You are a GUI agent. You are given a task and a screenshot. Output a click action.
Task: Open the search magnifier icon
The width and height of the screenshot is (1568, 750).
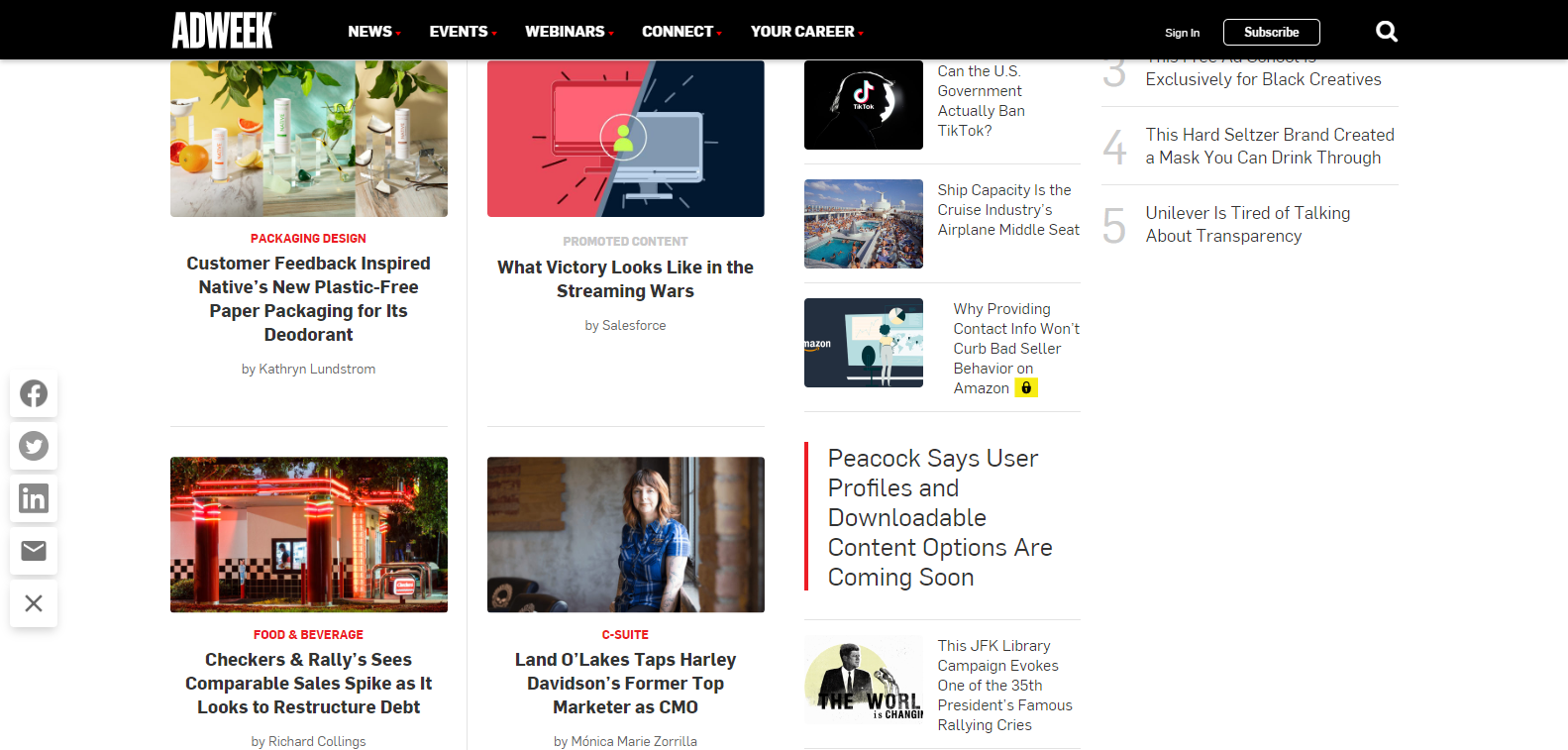1386,32
